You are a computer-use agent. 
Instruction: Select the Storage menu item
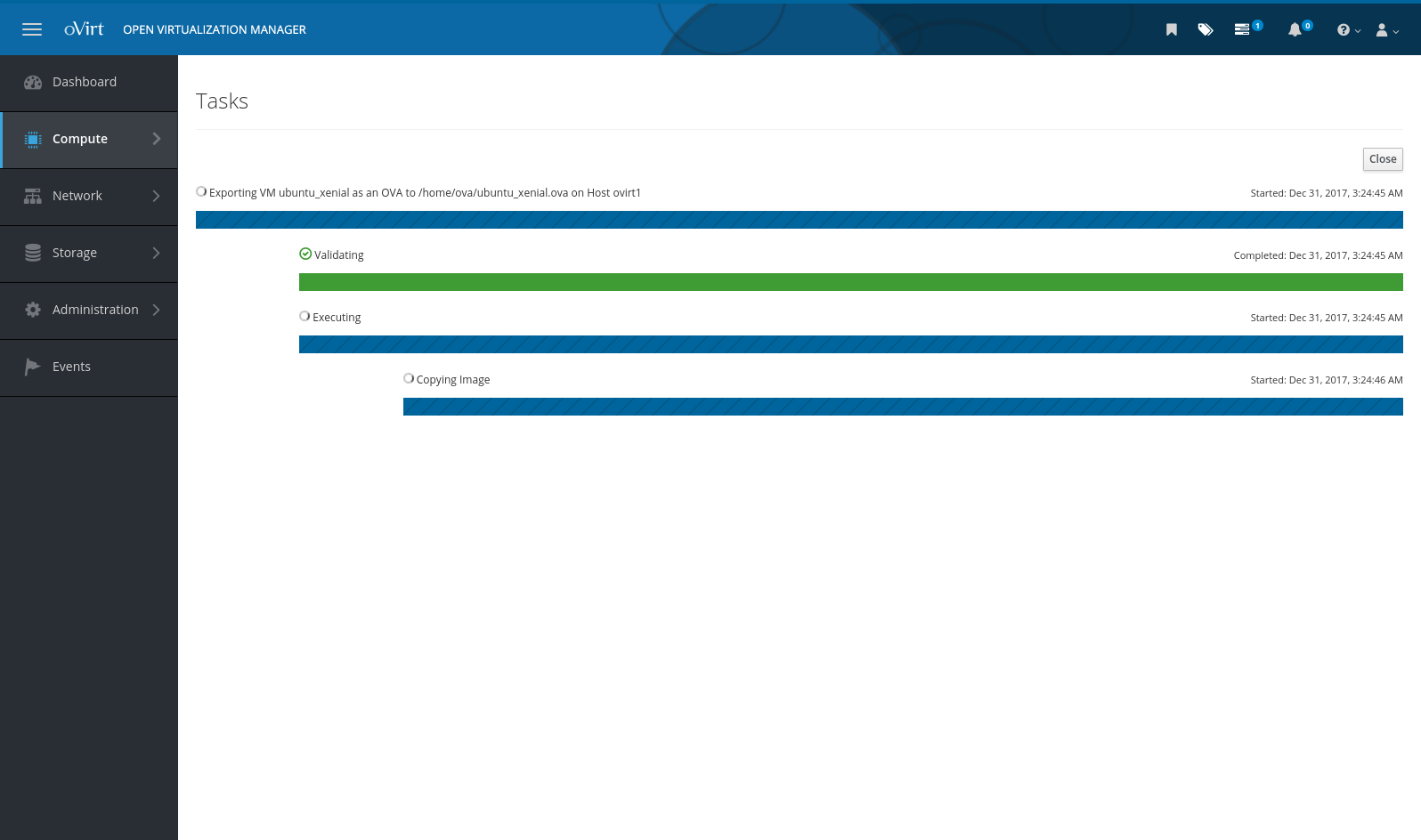(x=89, y=254)
